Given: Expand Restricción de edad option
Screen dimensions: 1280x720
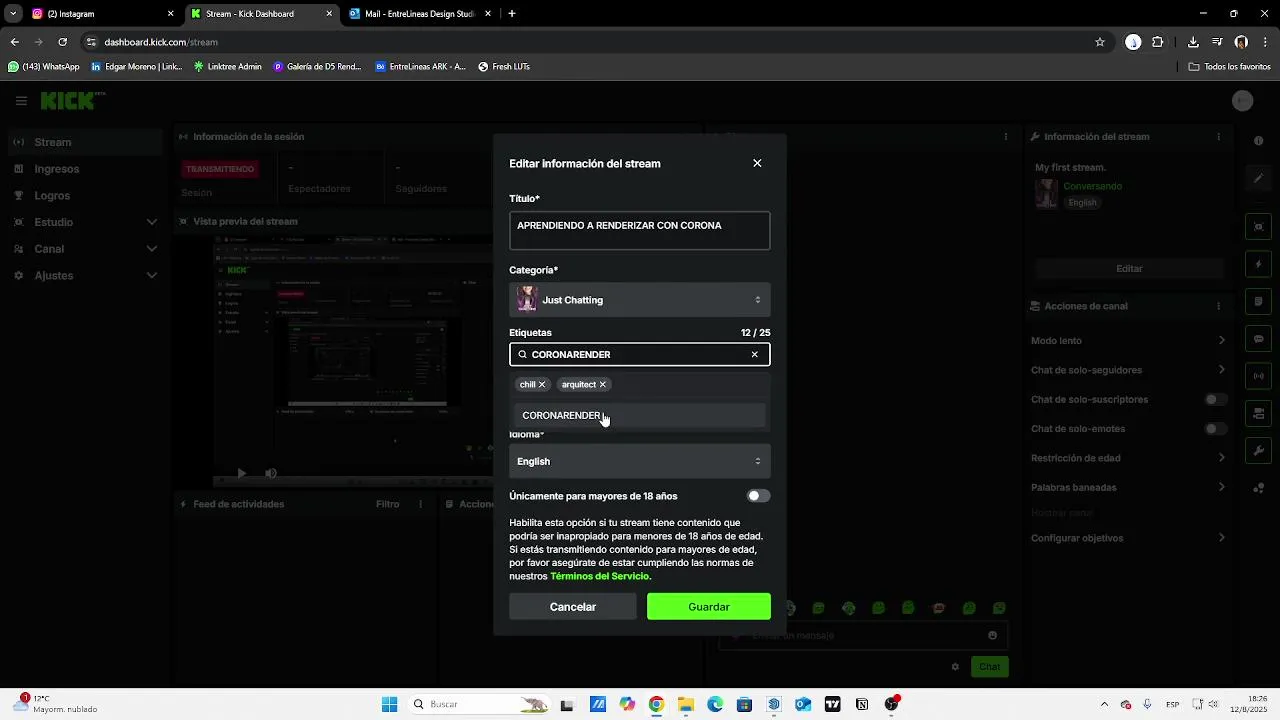Looking at the screenshot, I should pos(1128,458).
